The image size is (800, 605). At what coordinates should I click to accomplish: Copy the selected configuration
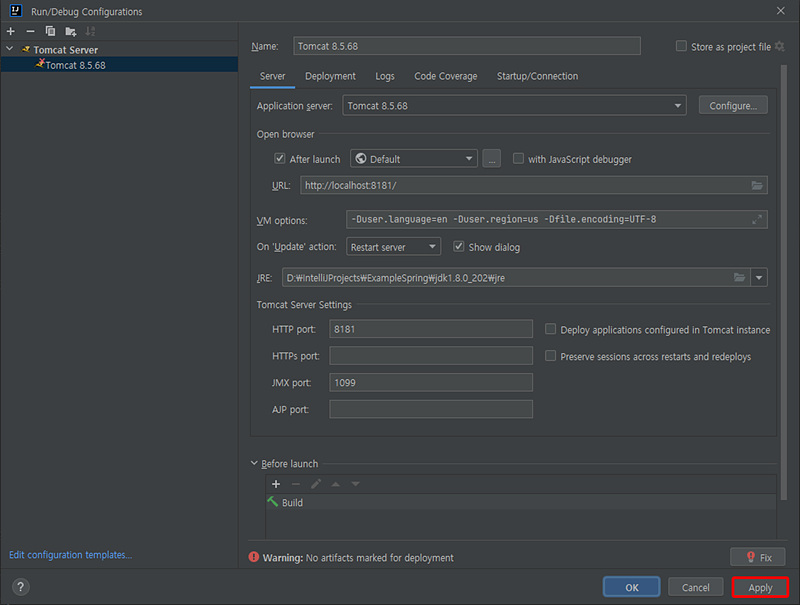click(50, 32)
